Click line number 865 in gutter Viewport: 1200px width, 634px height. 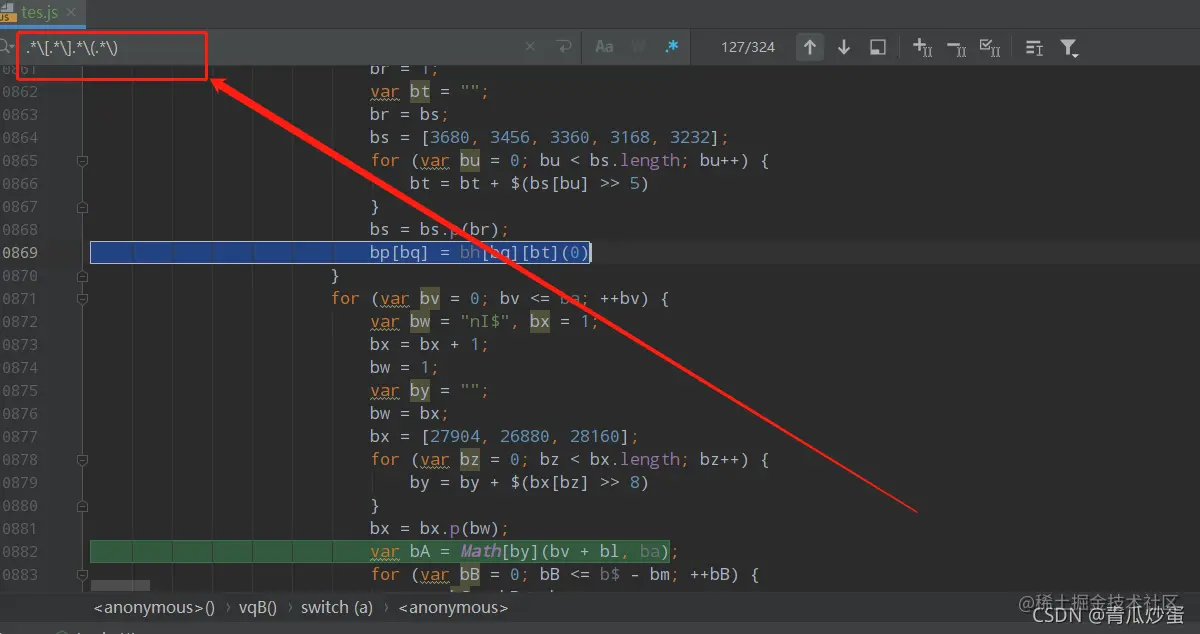tap(19, 160)
